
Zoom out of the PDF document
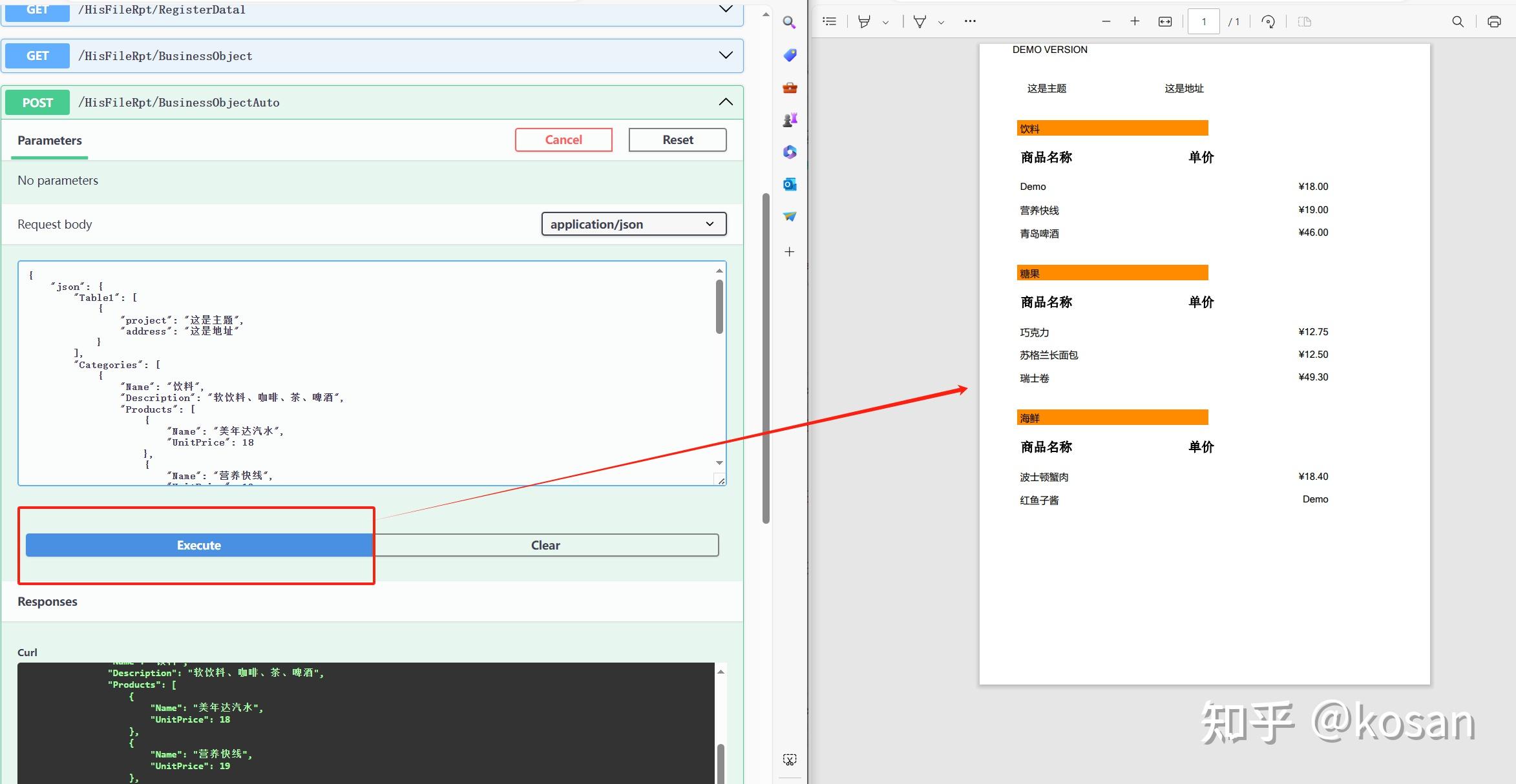pyautogui.click(x=1106, y=21)
